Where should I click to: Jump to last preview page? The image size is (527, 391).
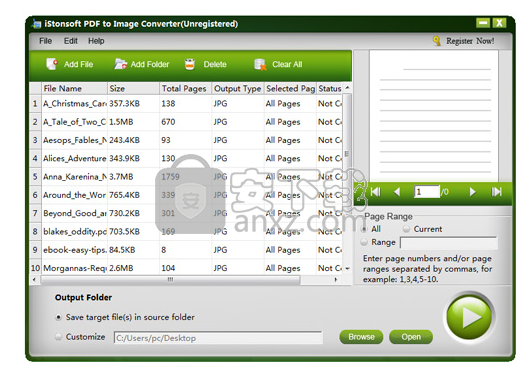click(496, 192)
